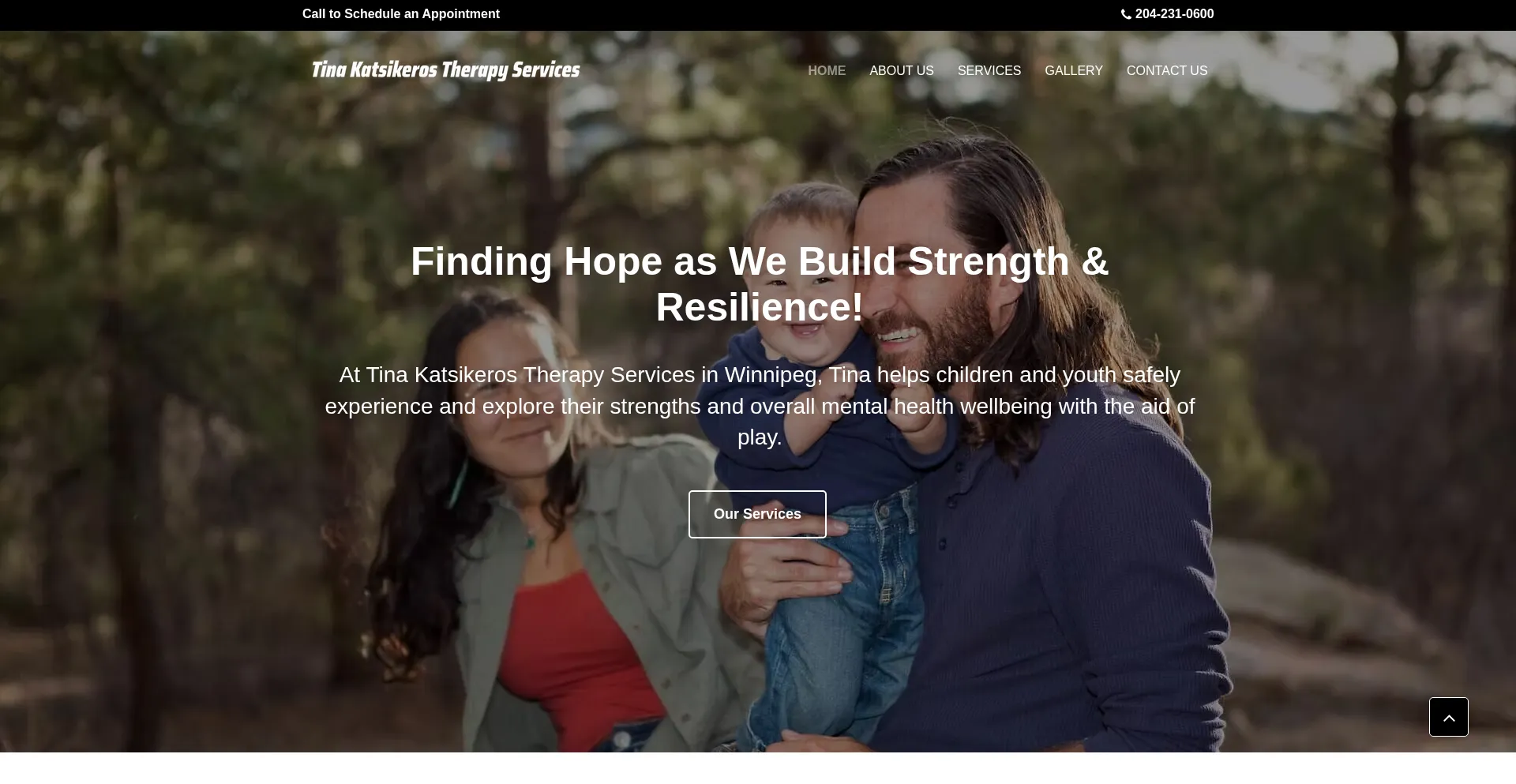Click the black top announcement bar
The height and width of the screenshot is (784, 1516).
(758, 15)
